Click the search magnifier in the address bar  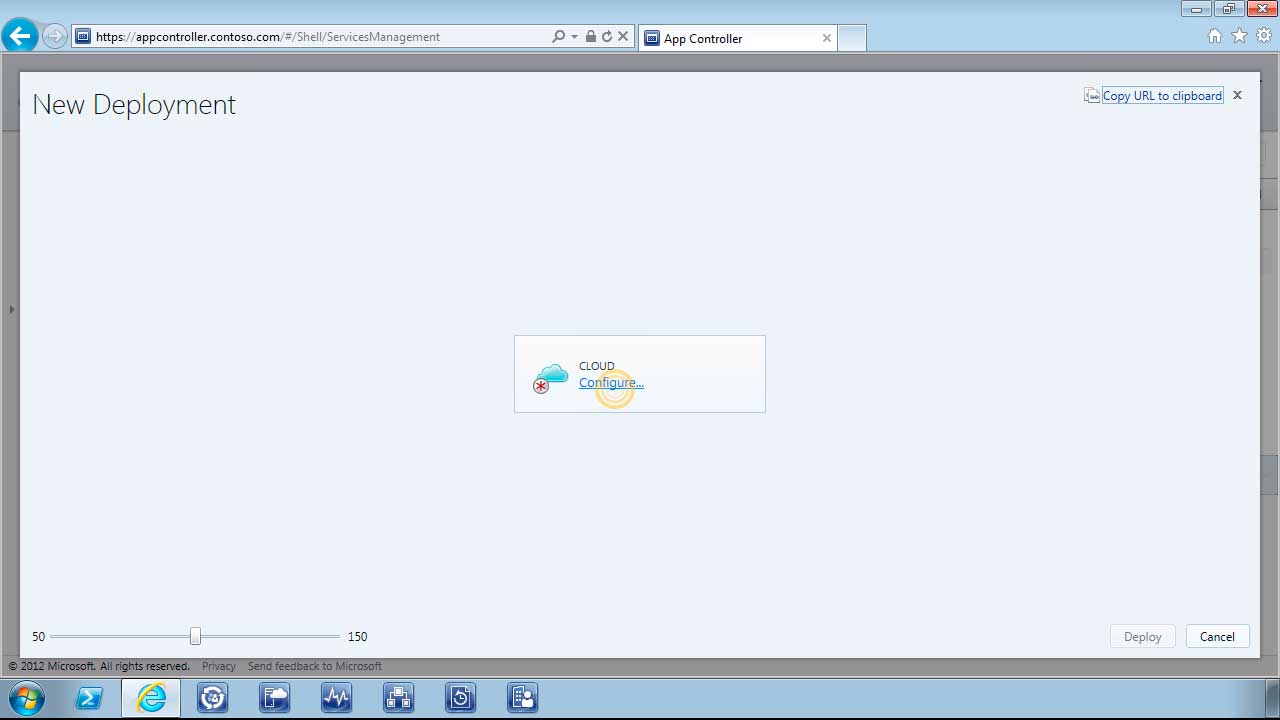[x=559, y=36]
